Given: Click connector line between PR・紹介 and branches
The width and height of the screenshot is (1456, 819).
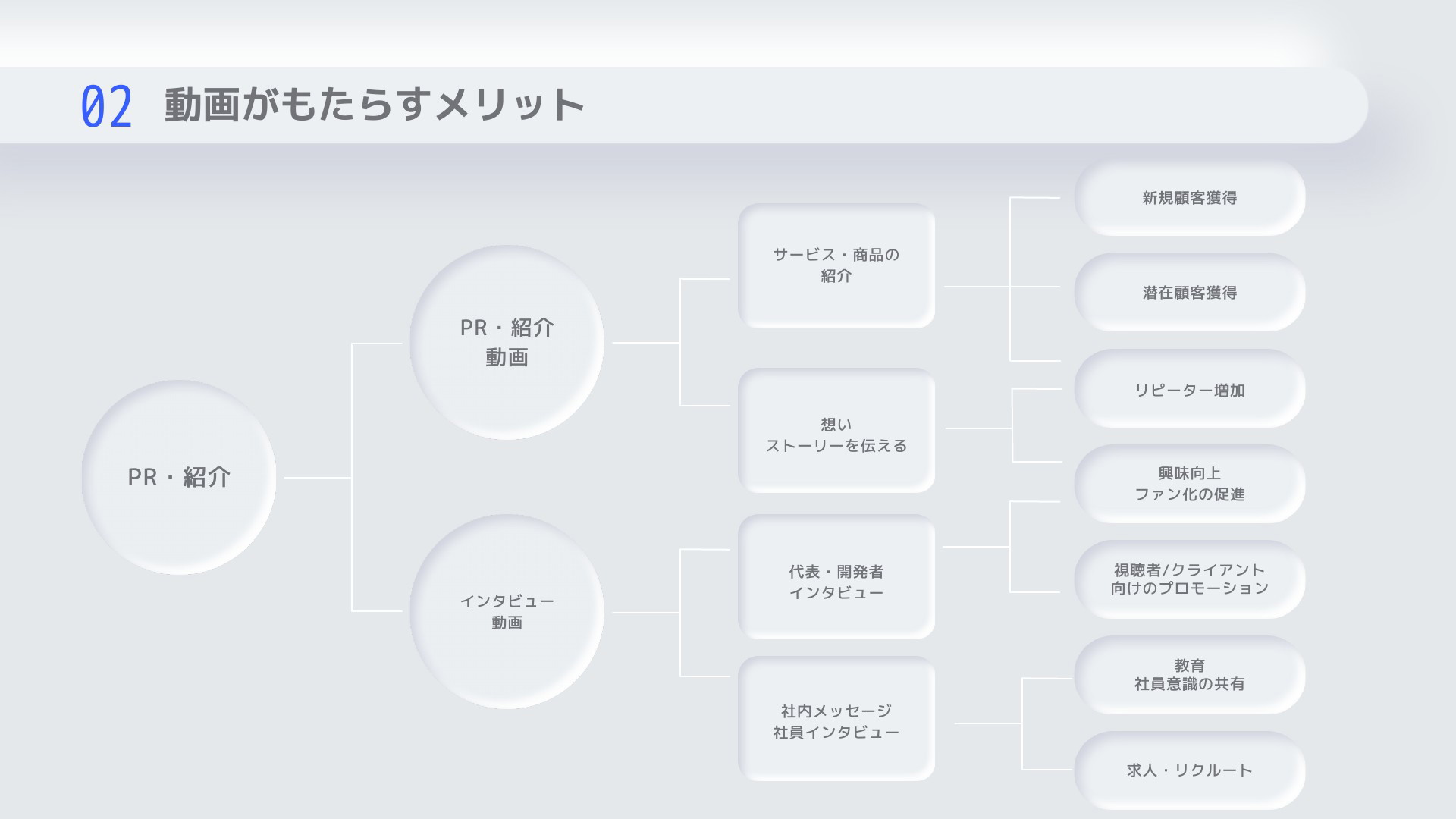Looking at the screenshot, I should click(x=318, y=478).
